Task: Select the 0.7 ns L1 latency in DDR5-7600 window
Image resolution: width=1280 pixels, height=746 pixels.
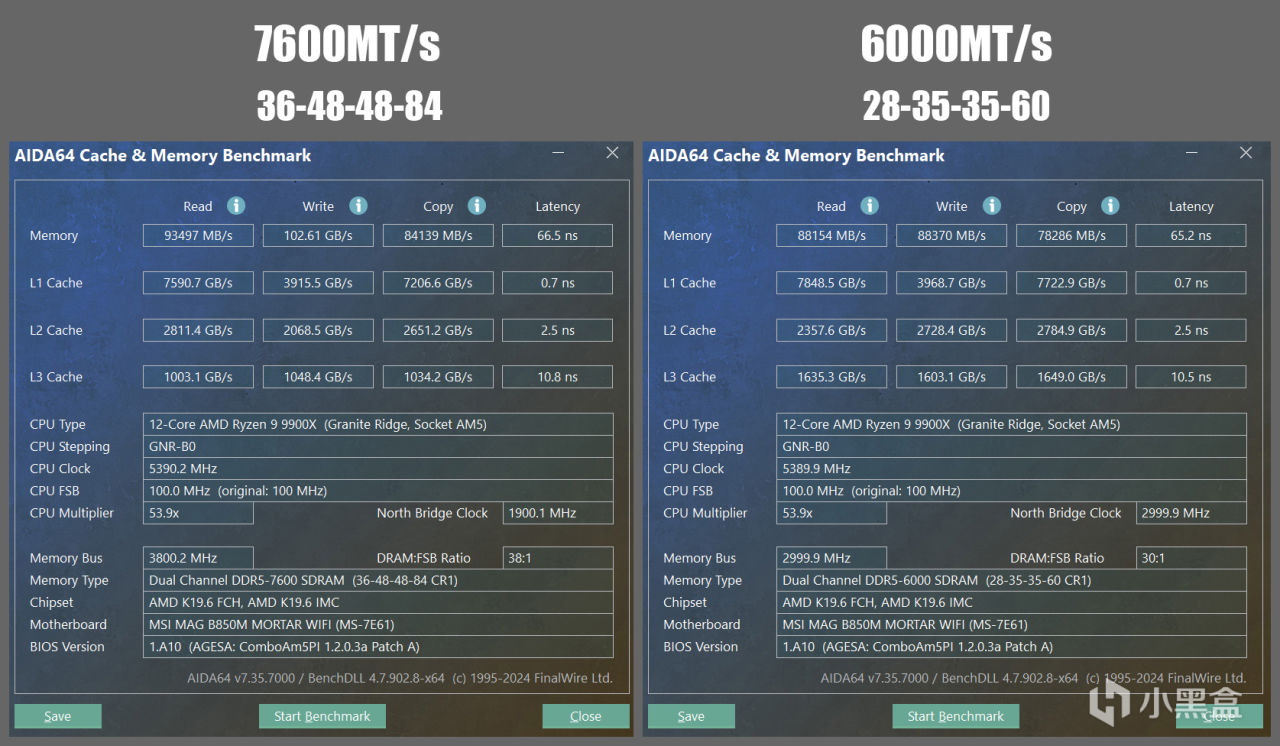Action: click(x=558, y=283)
